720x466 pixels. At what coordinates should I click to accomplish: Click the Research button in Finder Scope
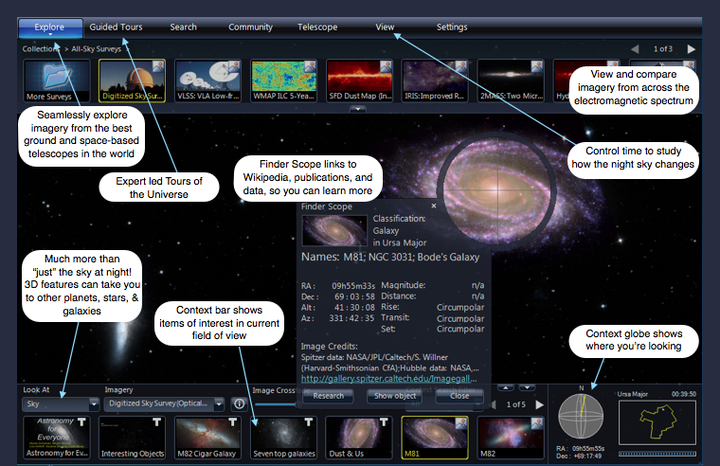328,396
